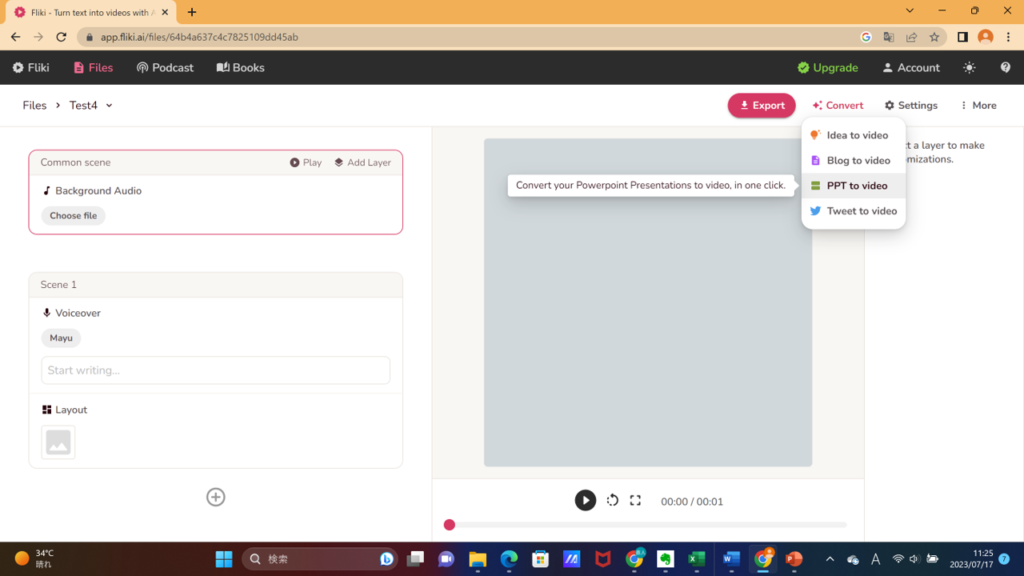Select the Scene 1 header
The image size is (1024, 576).
[x=216, y=285]
